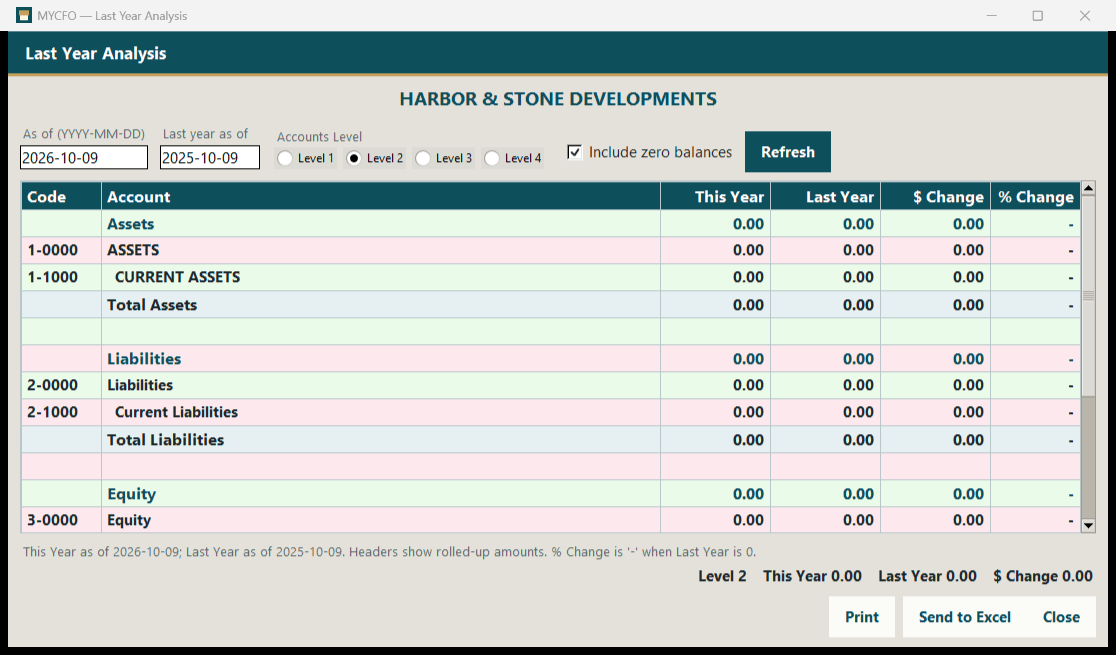Select the Total Liabilities row

pos(551,440)
